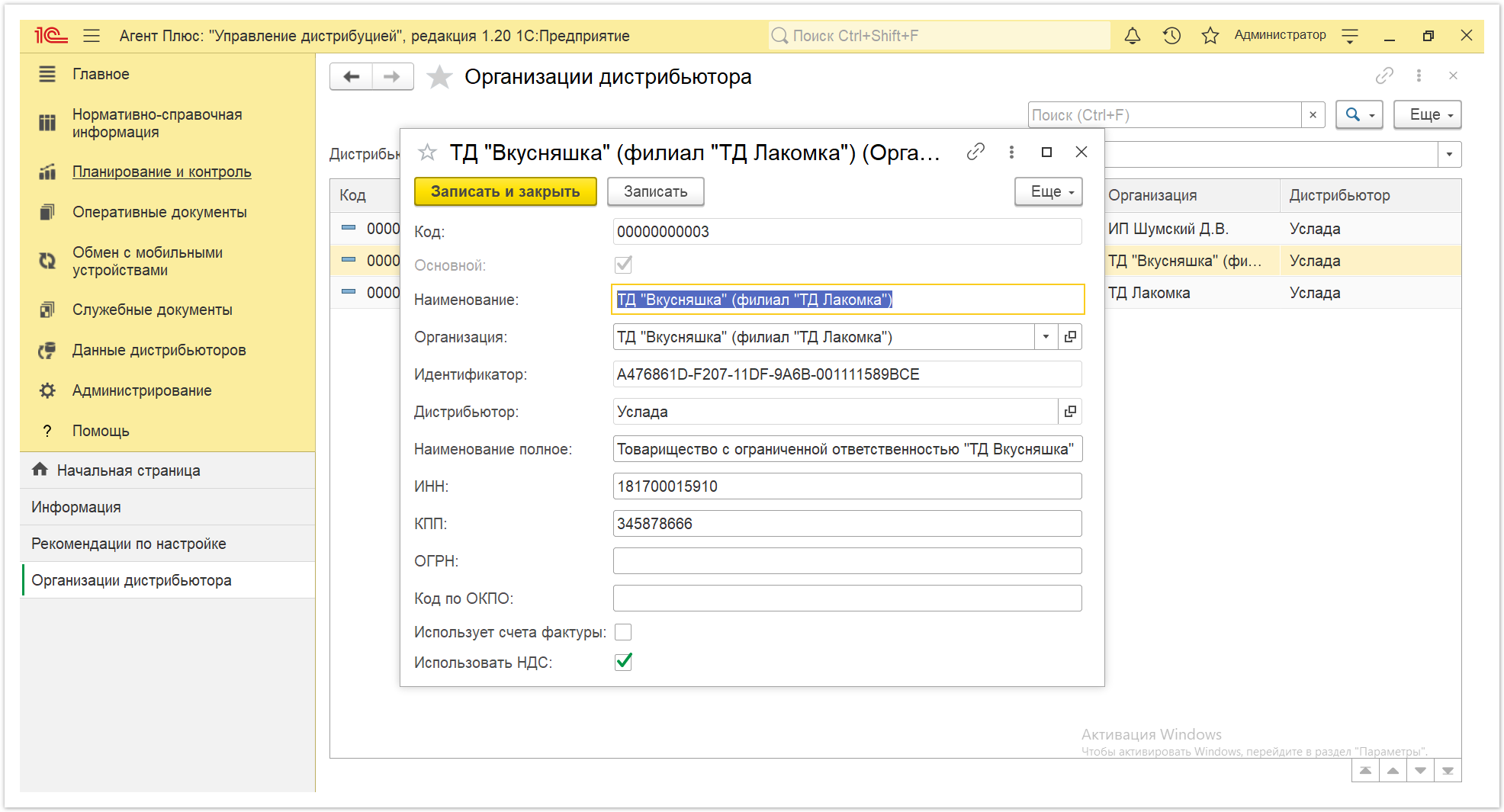Switch to Начальная страница tab

[128, 470]
